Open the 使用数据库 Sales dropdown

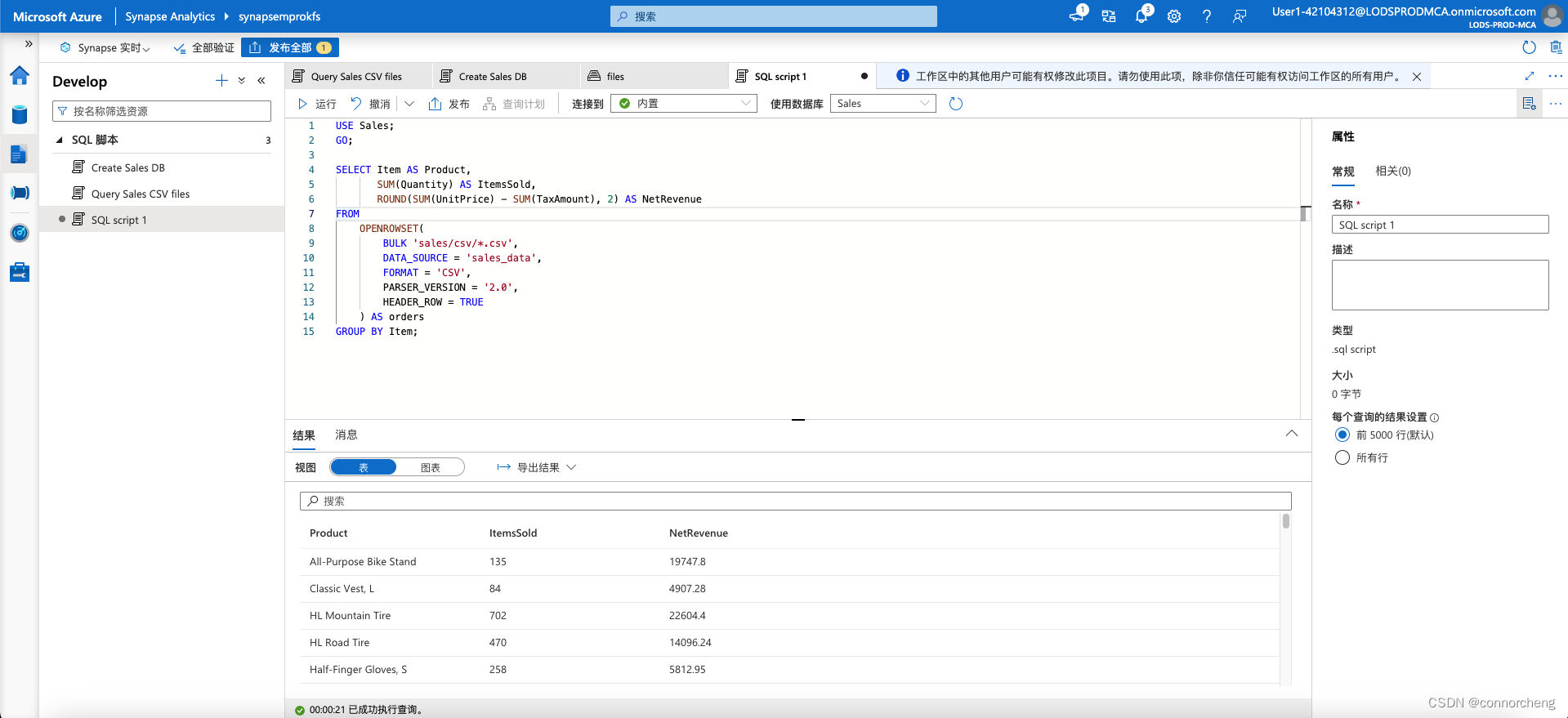pyautogui.click(x=883, y=104)
